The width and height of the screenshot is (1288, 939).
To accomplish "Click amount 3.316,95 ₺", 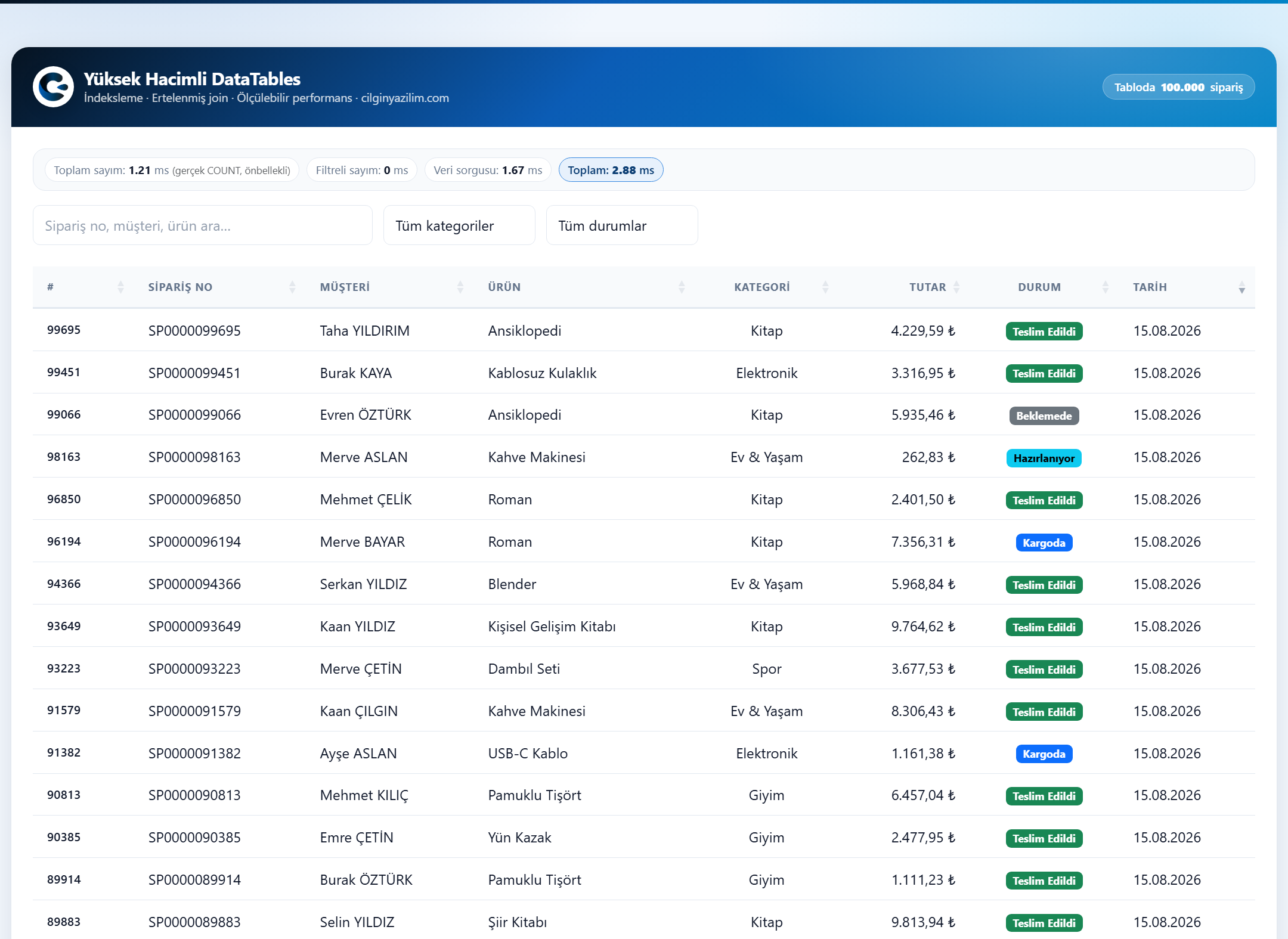I will click(923, 373).
